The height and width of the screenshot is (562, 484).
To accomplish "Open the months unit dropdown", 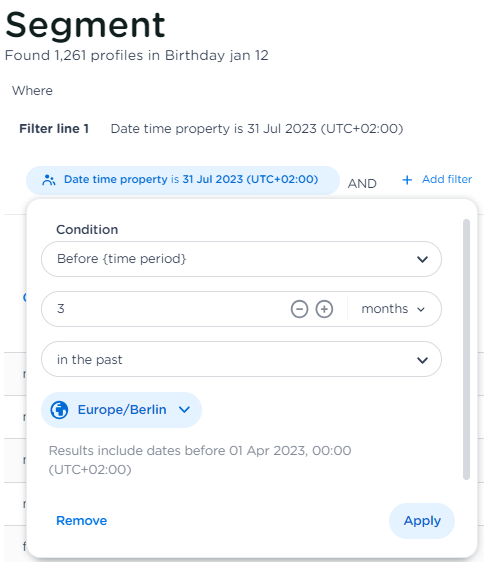I will pyautogui.click(x=393, y=309).
